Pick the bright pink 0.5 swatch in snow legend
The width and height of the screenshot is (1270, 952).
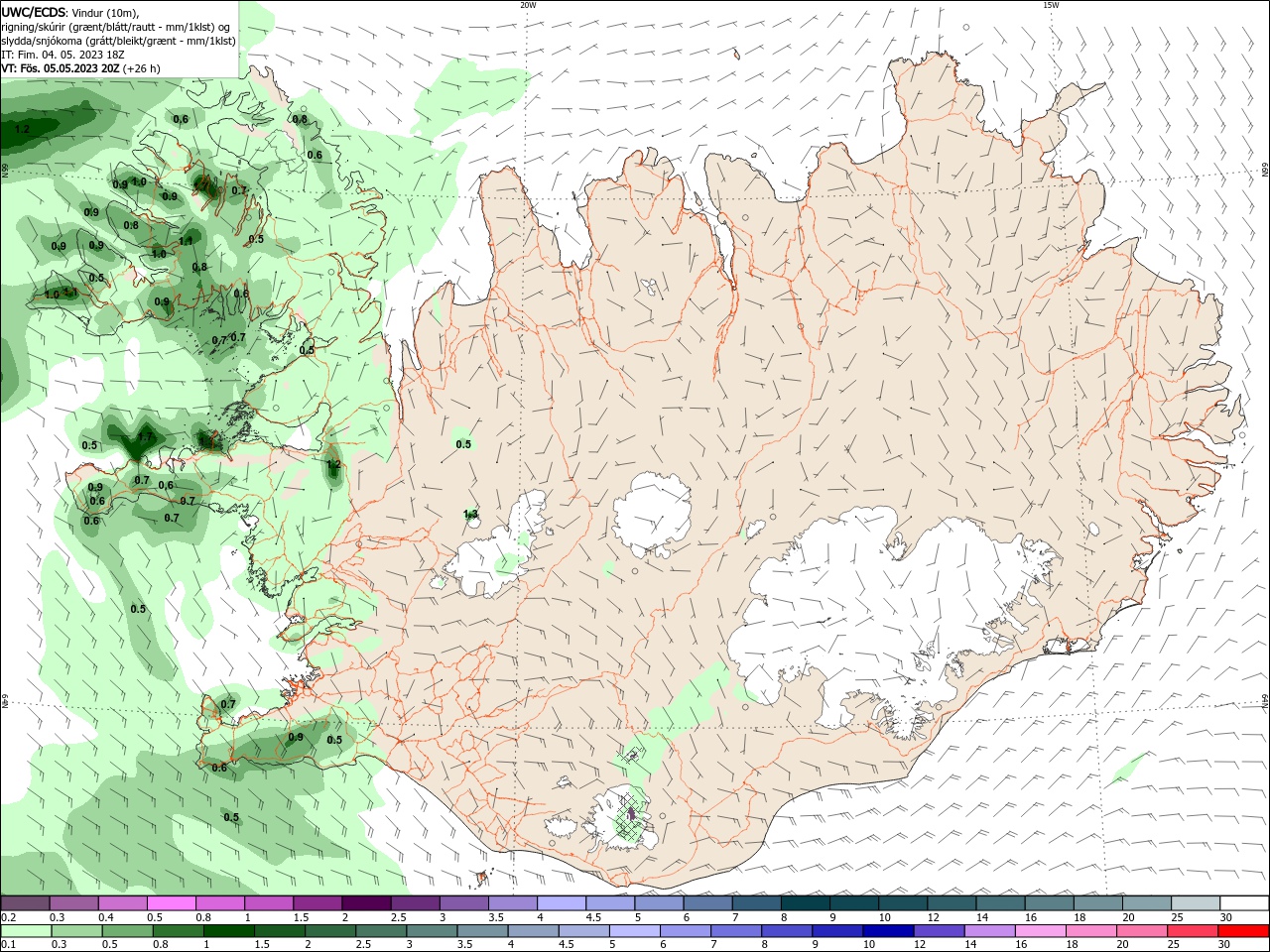171,903
